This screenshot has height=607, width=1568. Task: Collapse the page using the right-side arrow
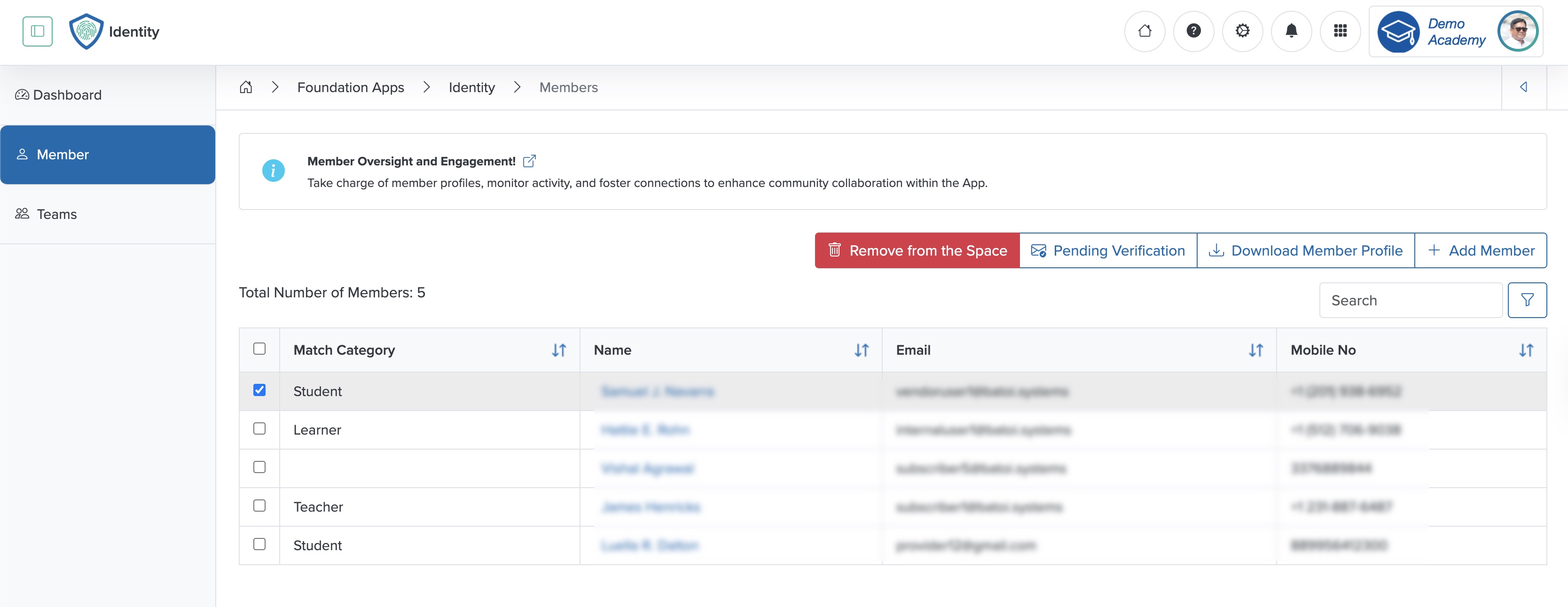[1524, 87]
